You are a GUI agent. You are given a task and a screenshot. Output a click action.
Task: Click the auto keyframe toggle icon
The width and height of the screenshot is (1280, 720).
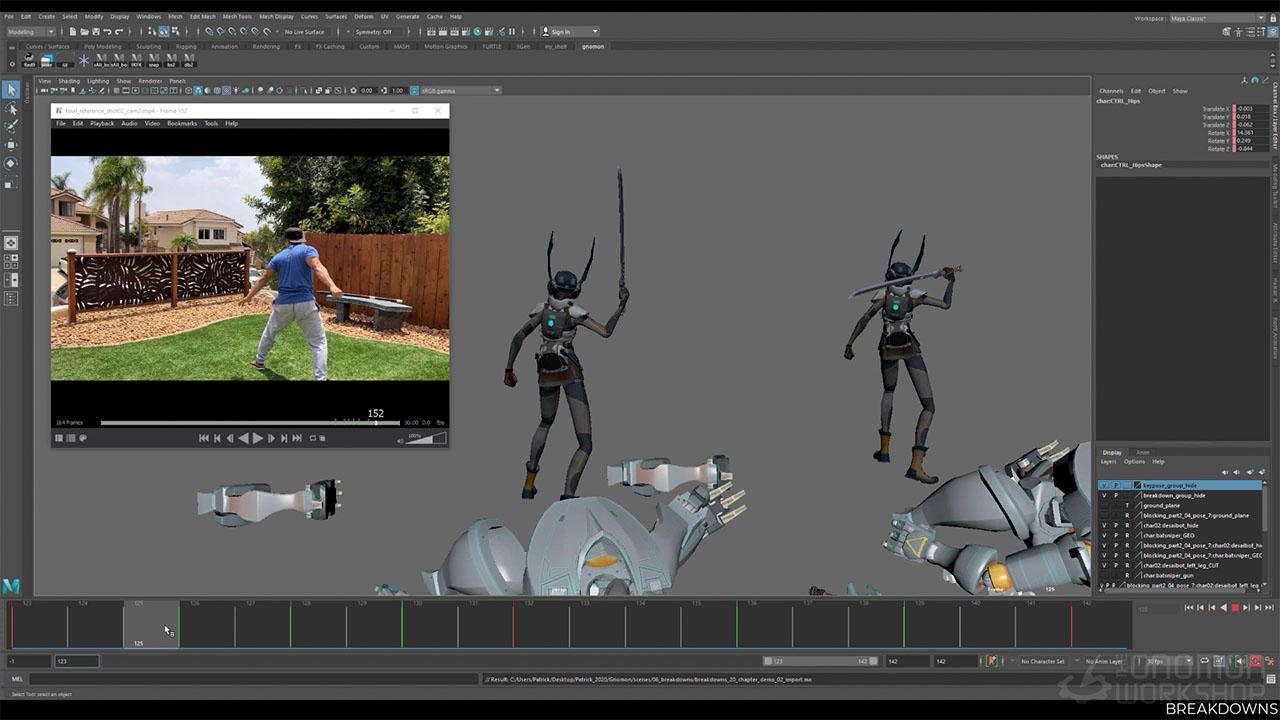coord(992,661)
